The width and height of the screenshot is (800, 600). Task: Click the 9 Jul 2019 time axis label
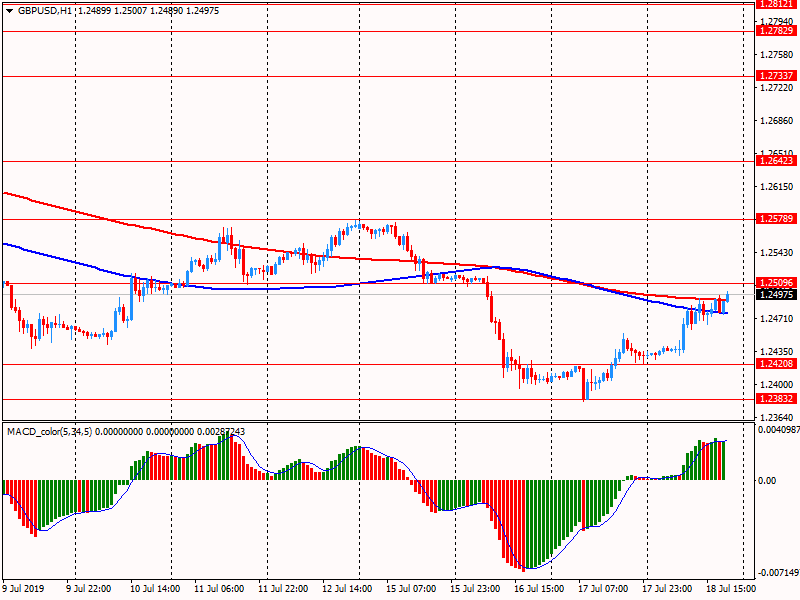click(23, 589)
